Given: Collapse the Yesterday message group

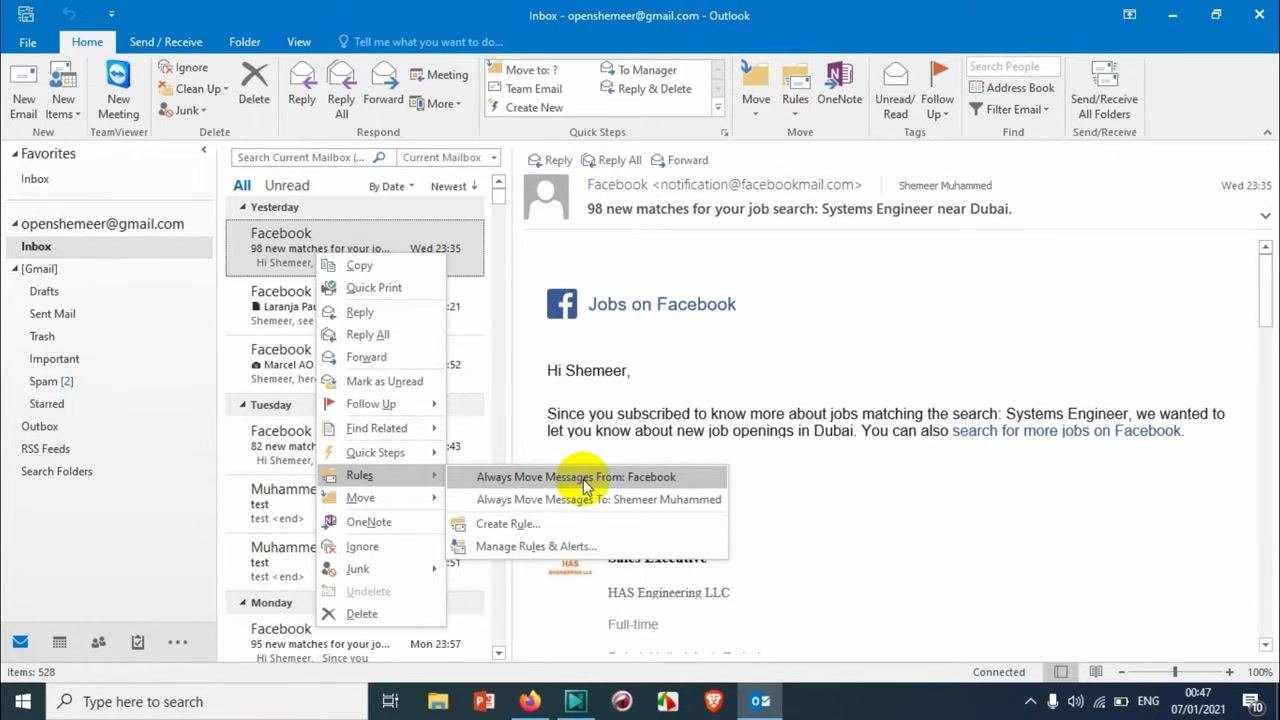Looking at the screenshot, I should [x=242, y=207].
